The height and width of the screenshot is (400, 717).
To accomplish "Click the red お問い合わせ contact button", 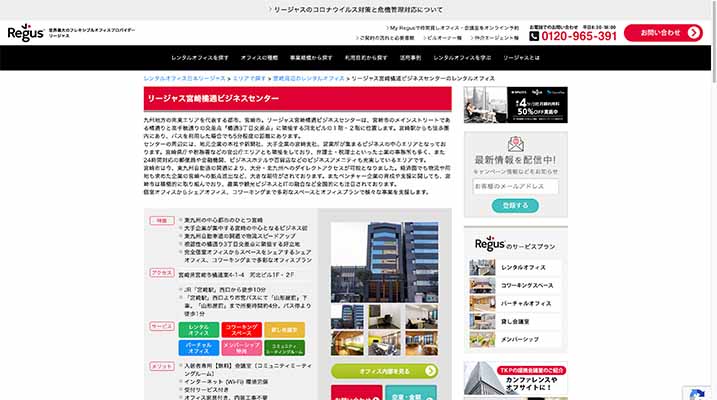I will click(663, 33).
